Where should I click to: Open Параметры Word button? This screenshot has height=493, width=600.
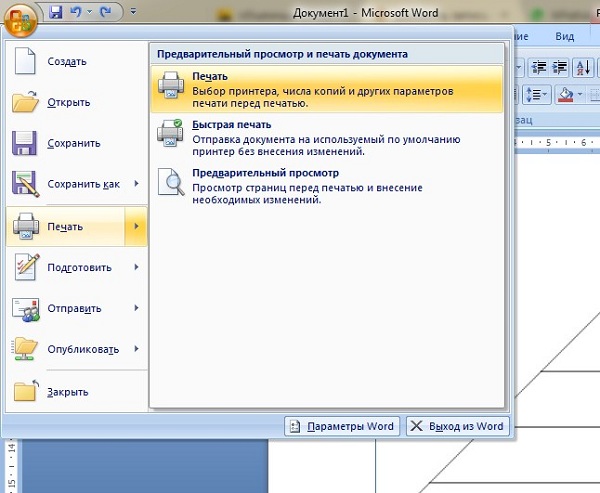[342, 426]
